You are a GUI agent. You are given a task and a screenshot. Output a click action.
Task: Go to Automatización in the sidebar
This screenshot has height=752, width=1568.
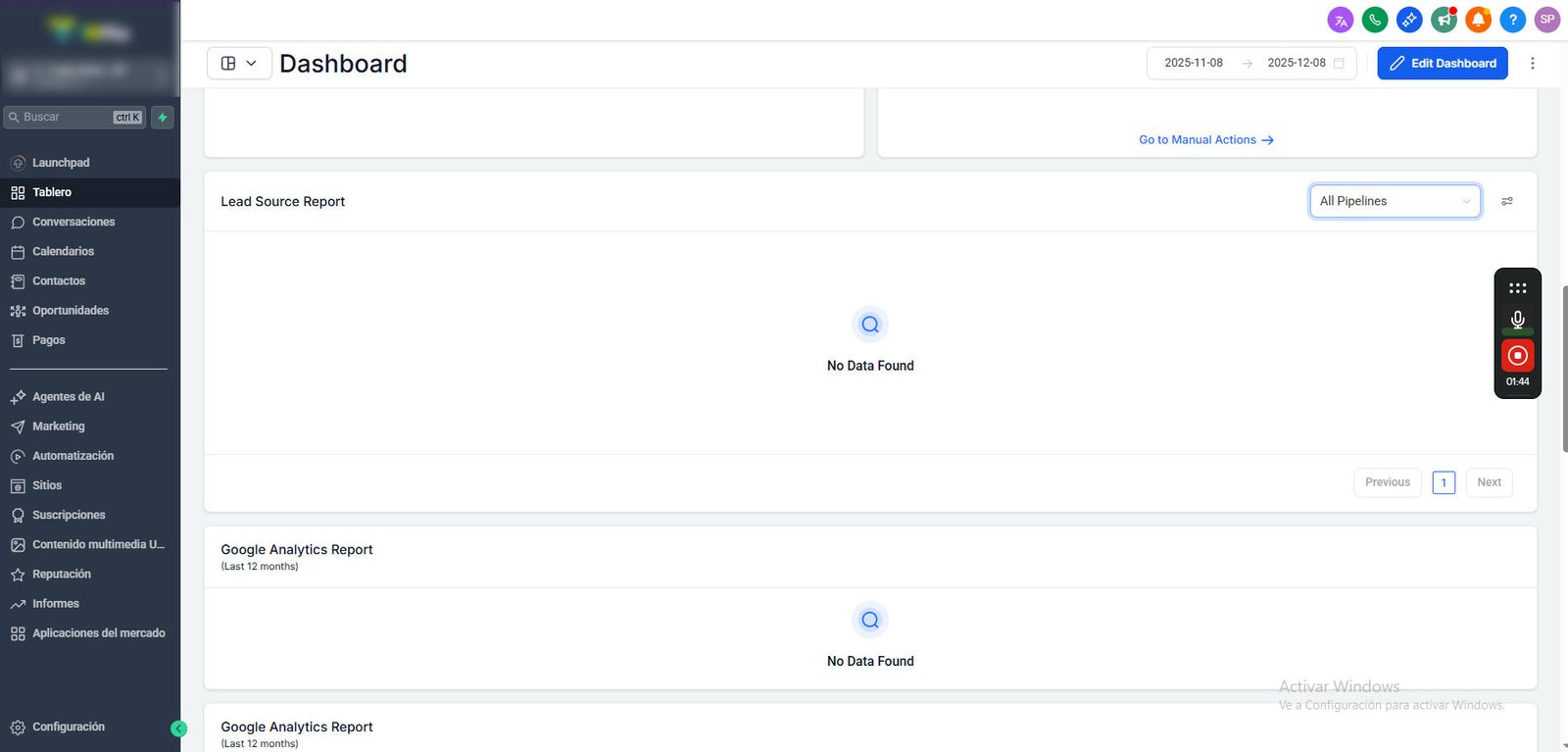click(x=90, y=456)
